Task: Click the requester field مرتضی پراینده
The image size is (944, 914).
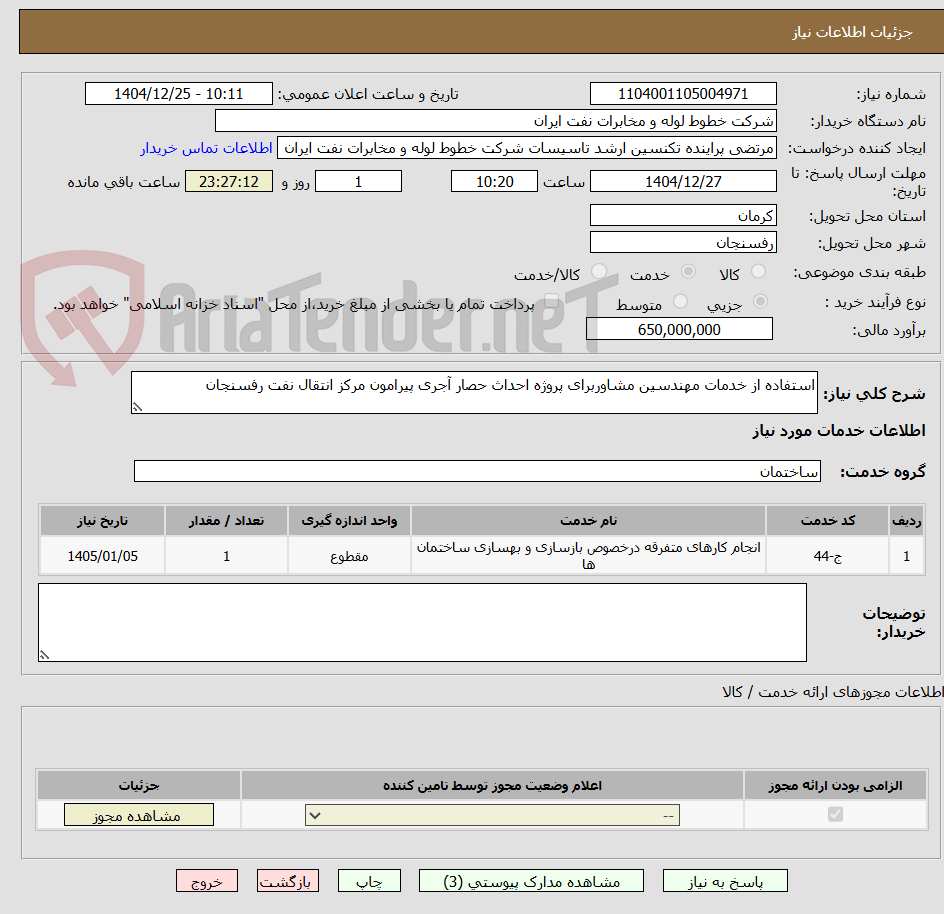Action: point(527,148)
